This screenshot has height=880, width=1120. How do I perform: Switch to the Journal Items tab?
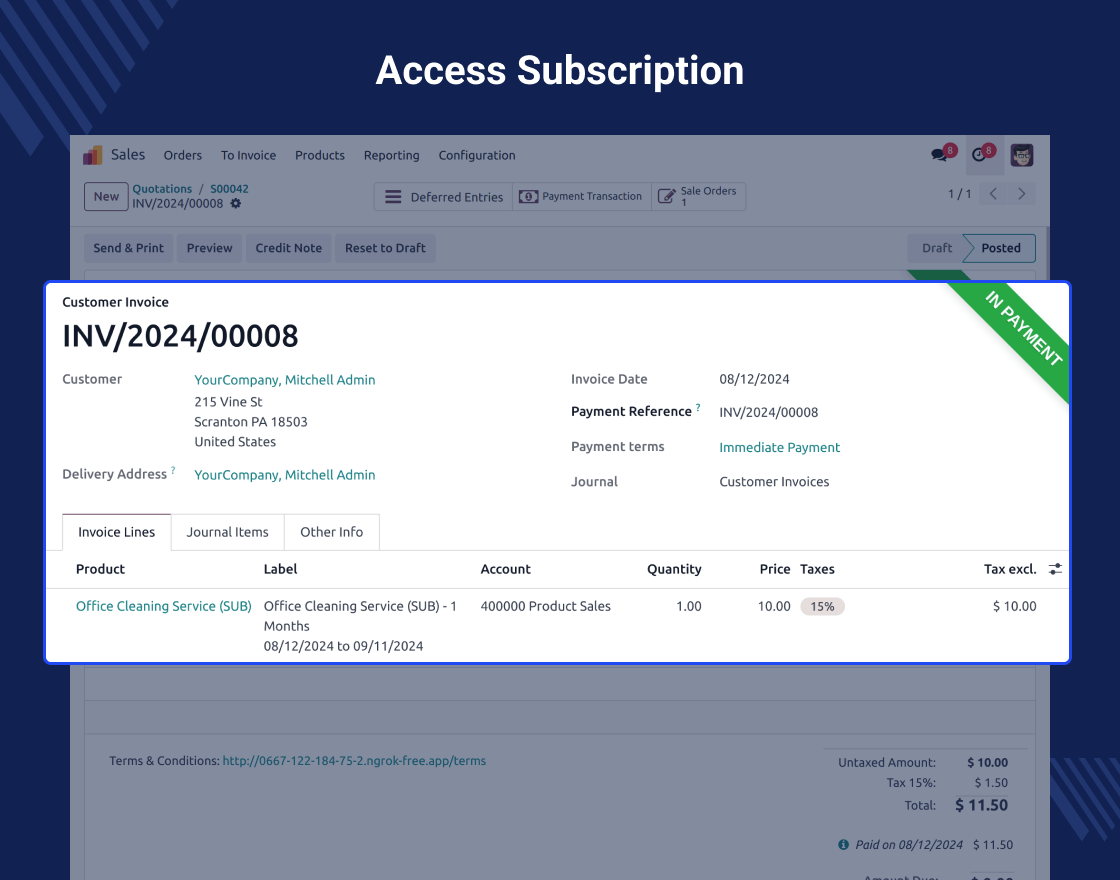click(228, 532)
